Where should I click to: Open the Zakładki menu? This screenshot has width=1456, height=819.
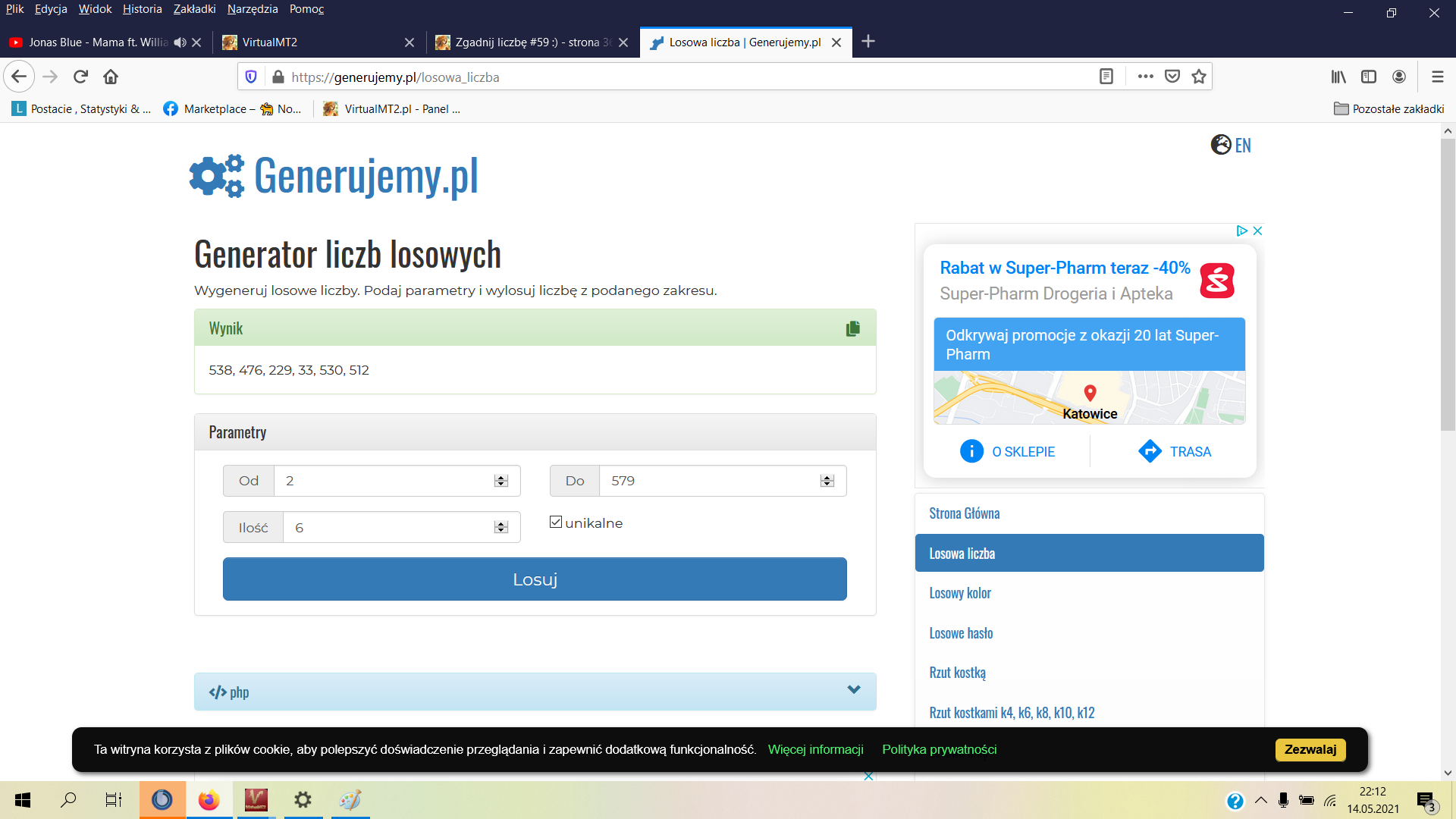tap(194, 9)
